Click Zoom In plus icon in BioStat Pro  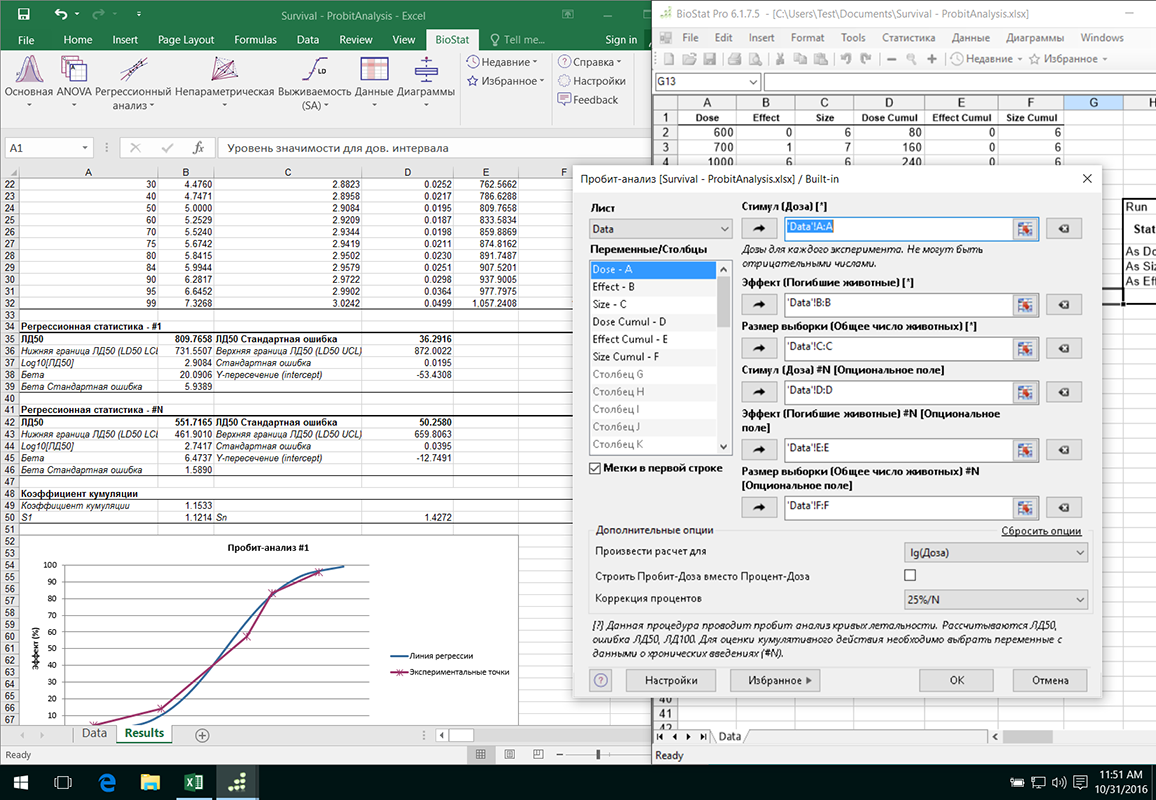932,59
